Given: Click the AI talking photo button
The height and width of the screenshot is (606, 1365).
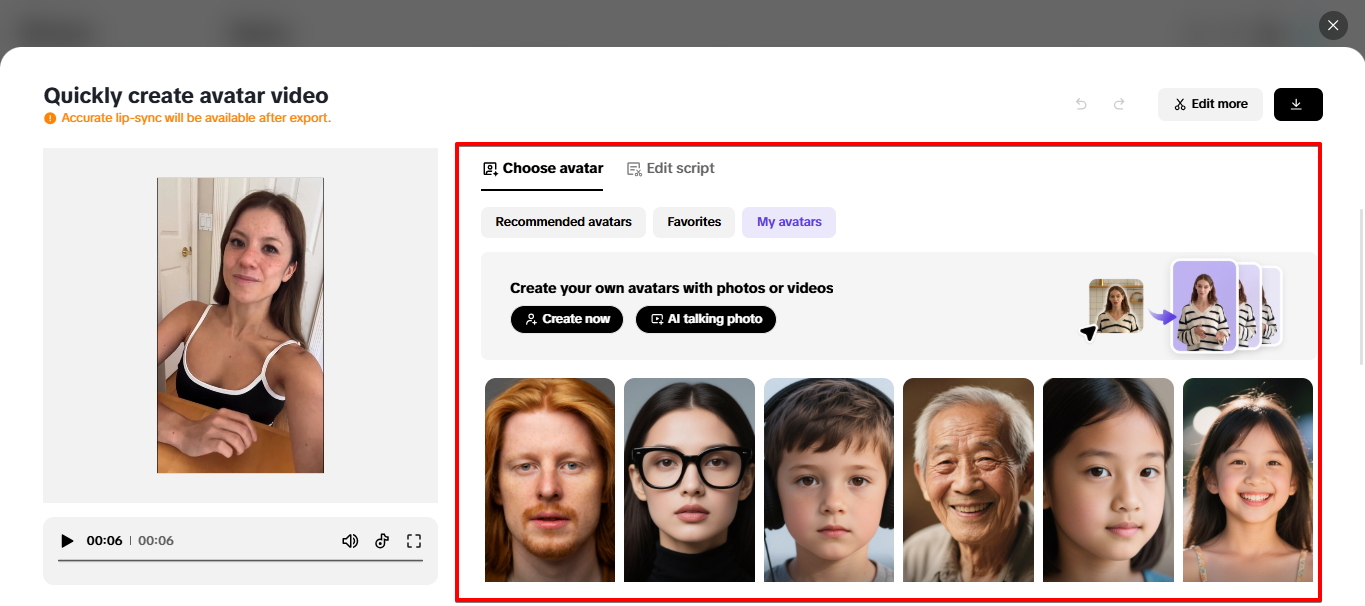Looking at the screenshot, I should pyautogui.click(x=705, y=319).
